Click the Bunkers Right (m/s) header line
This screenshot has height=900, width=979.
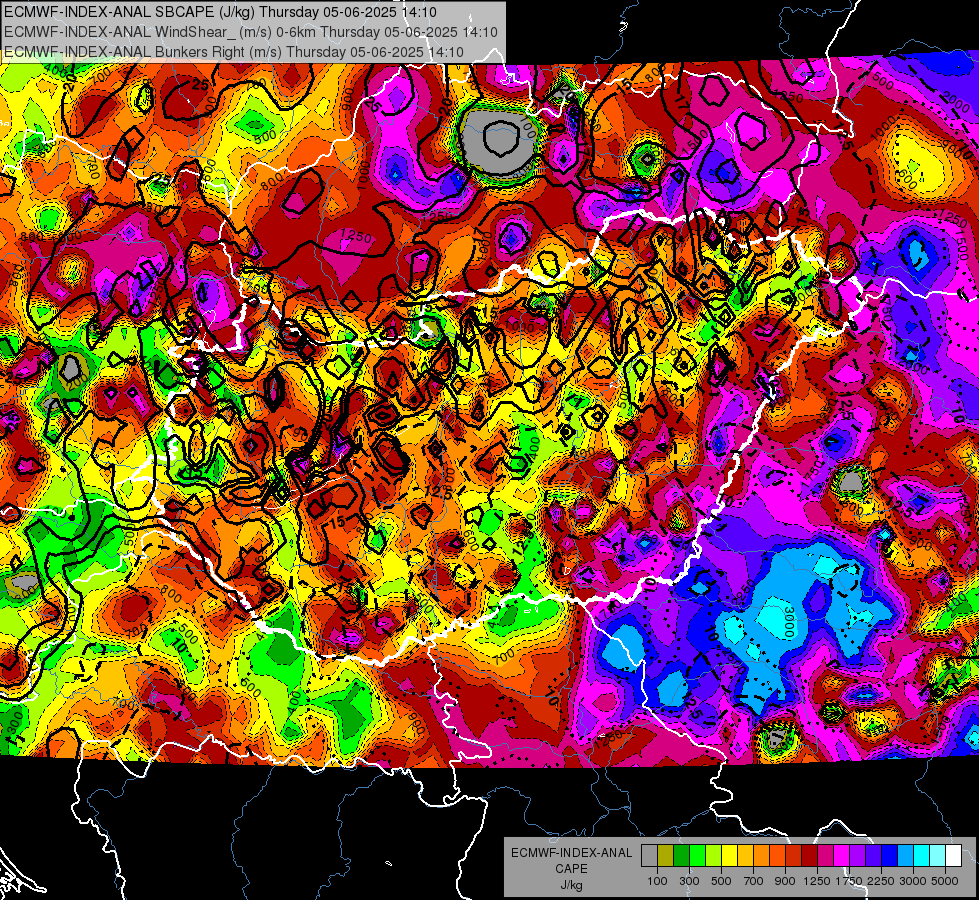click(x=234, y=52)
